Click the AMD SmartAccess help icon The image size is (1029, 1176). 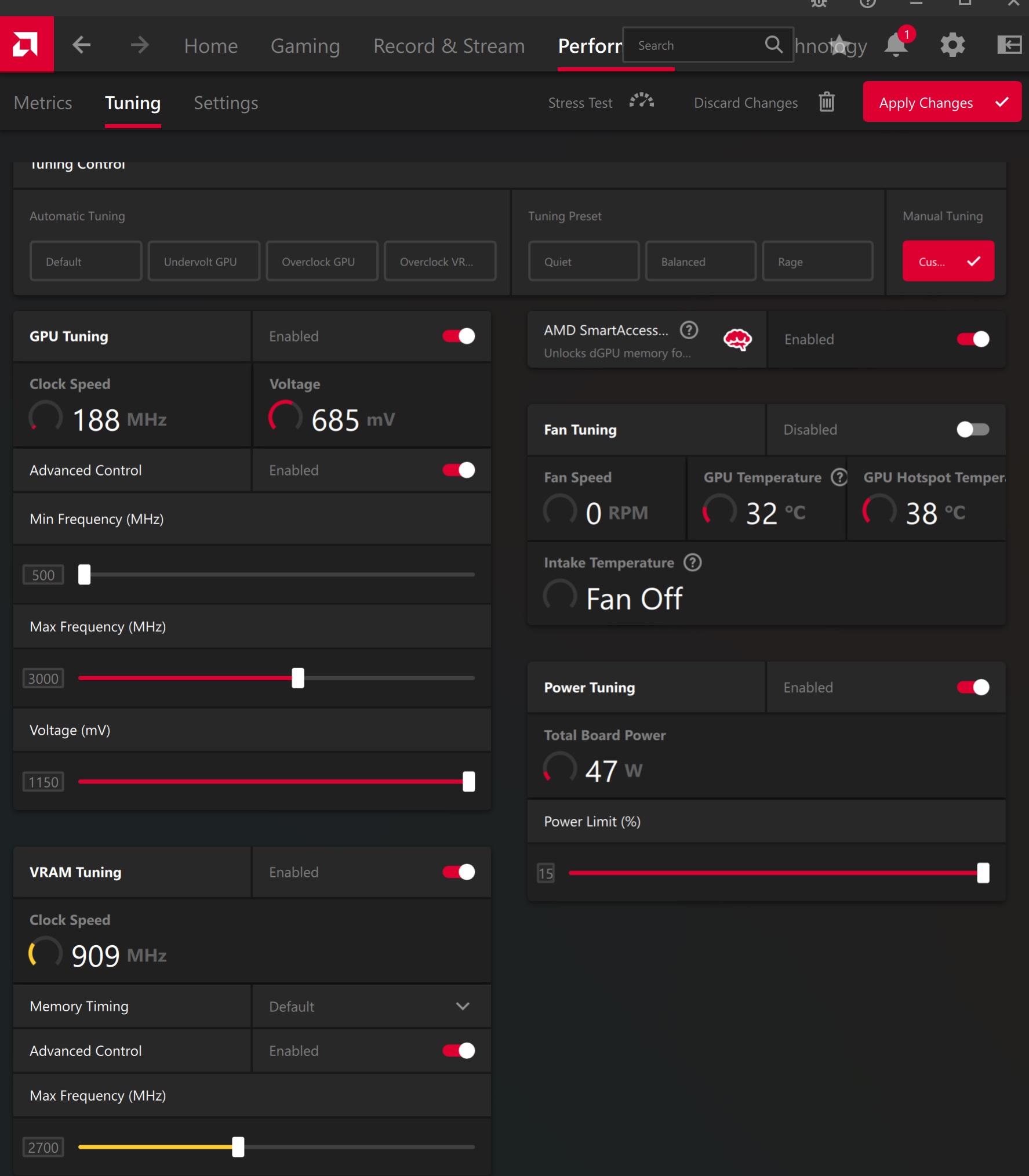pos(689,330)
